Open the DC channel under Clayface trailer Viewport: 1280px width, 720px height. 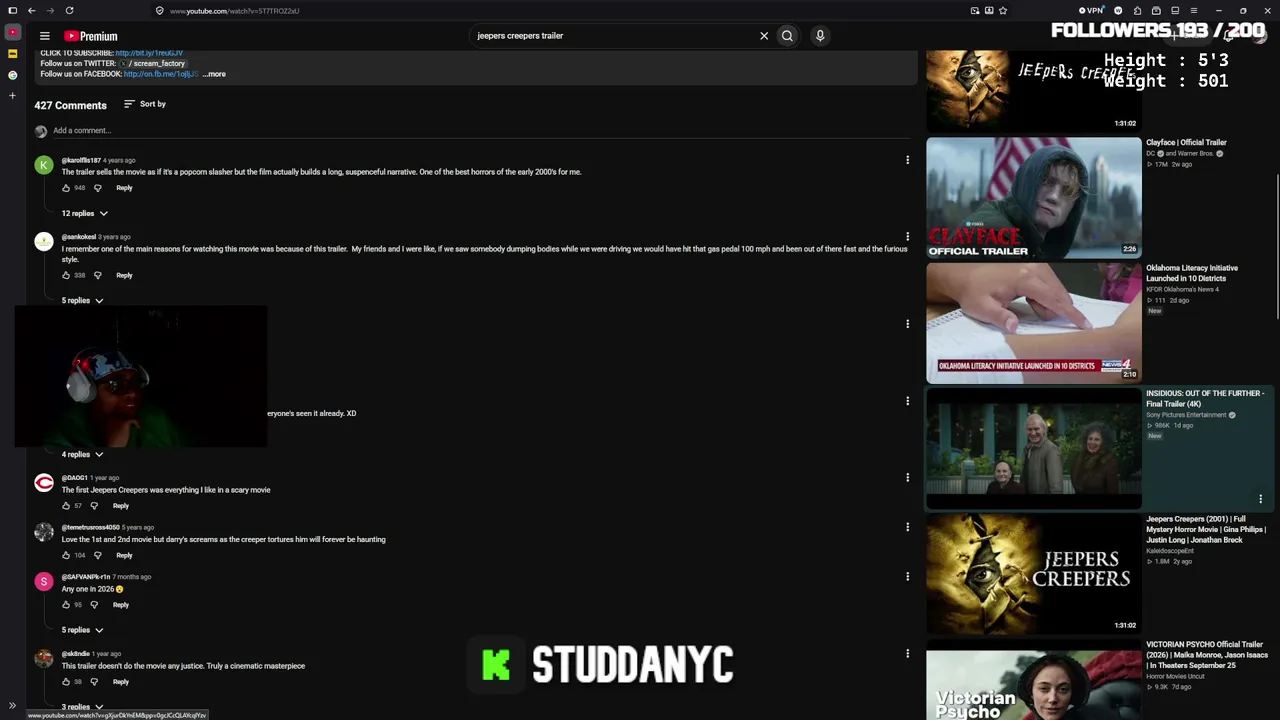coord(1180,154)
